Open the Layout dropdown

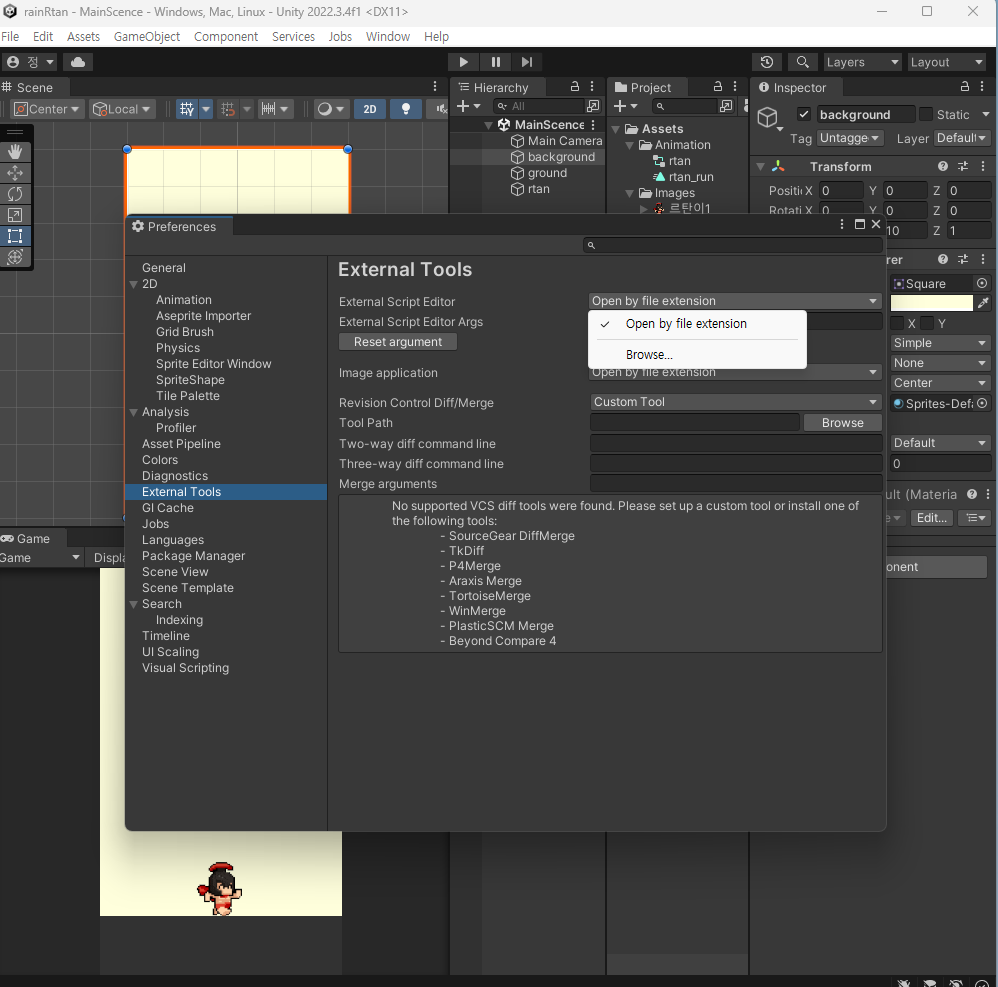[946, 62]
